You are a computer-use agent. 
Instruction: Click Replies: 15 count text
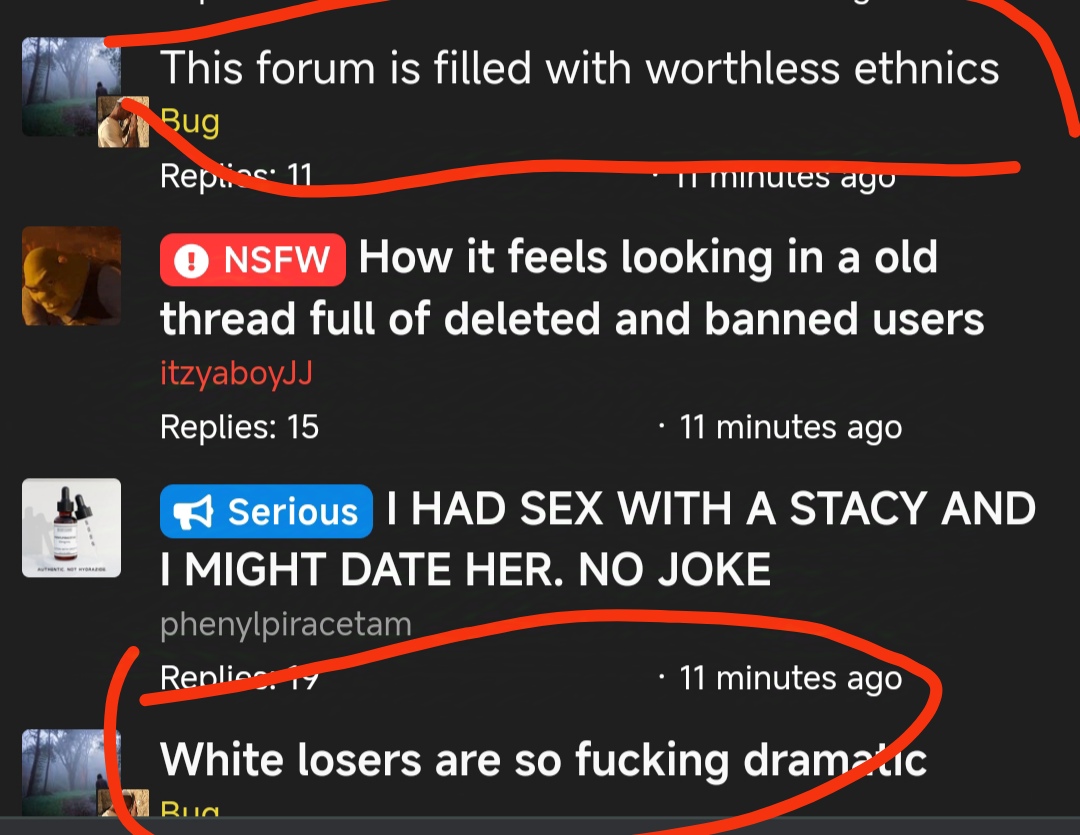click(x=240, y=427)
